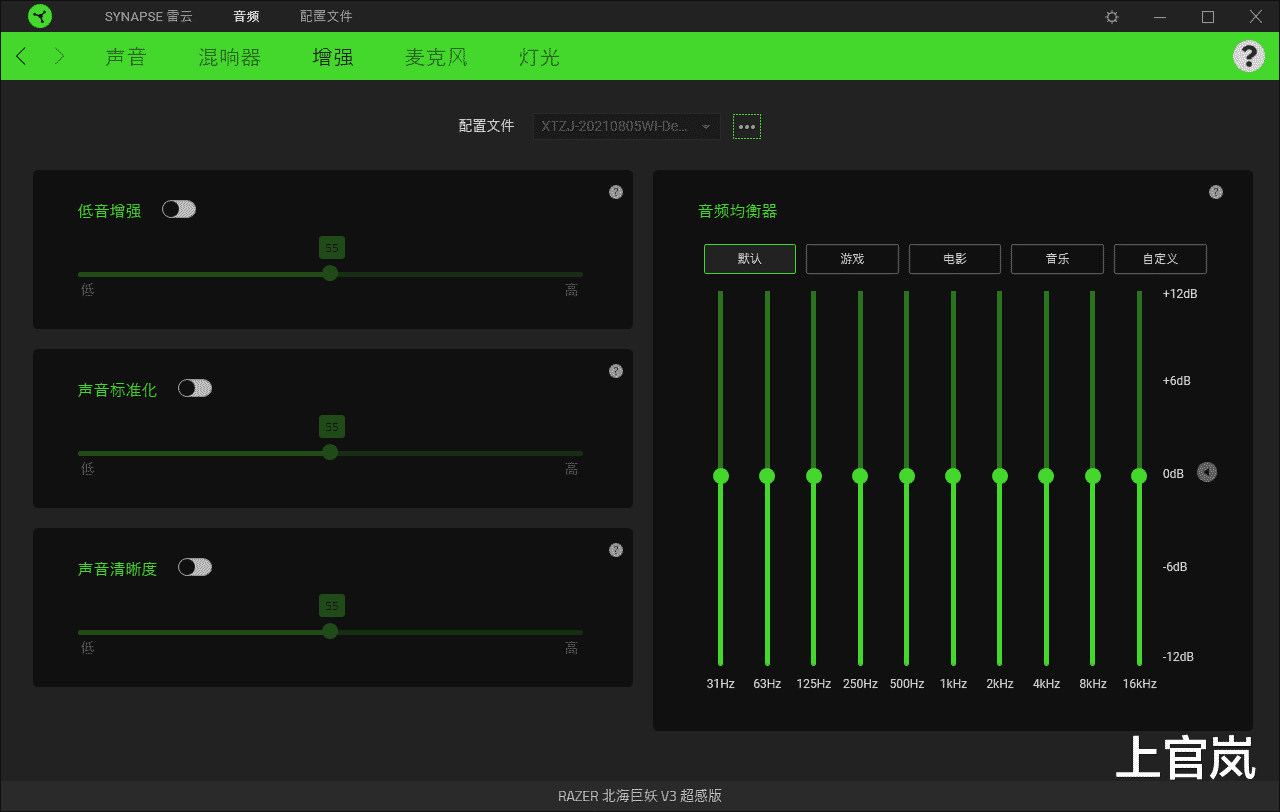
Task: Click the 声音标准化 slider handle
Action: pos(330,452)
